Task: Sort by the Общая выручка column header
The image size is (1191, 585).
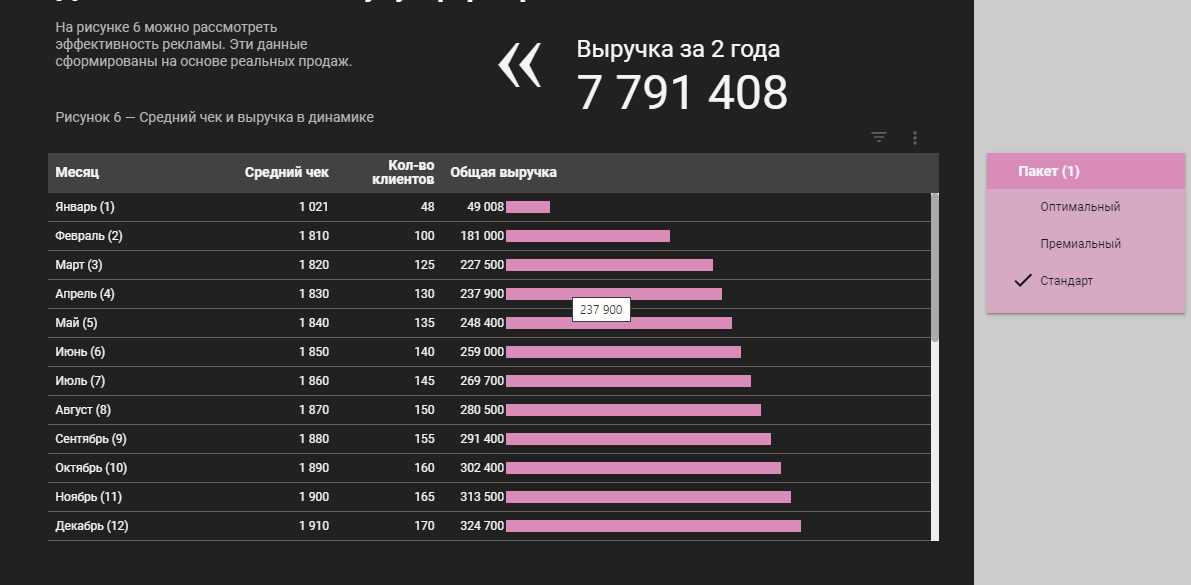Action: point(503,173)
